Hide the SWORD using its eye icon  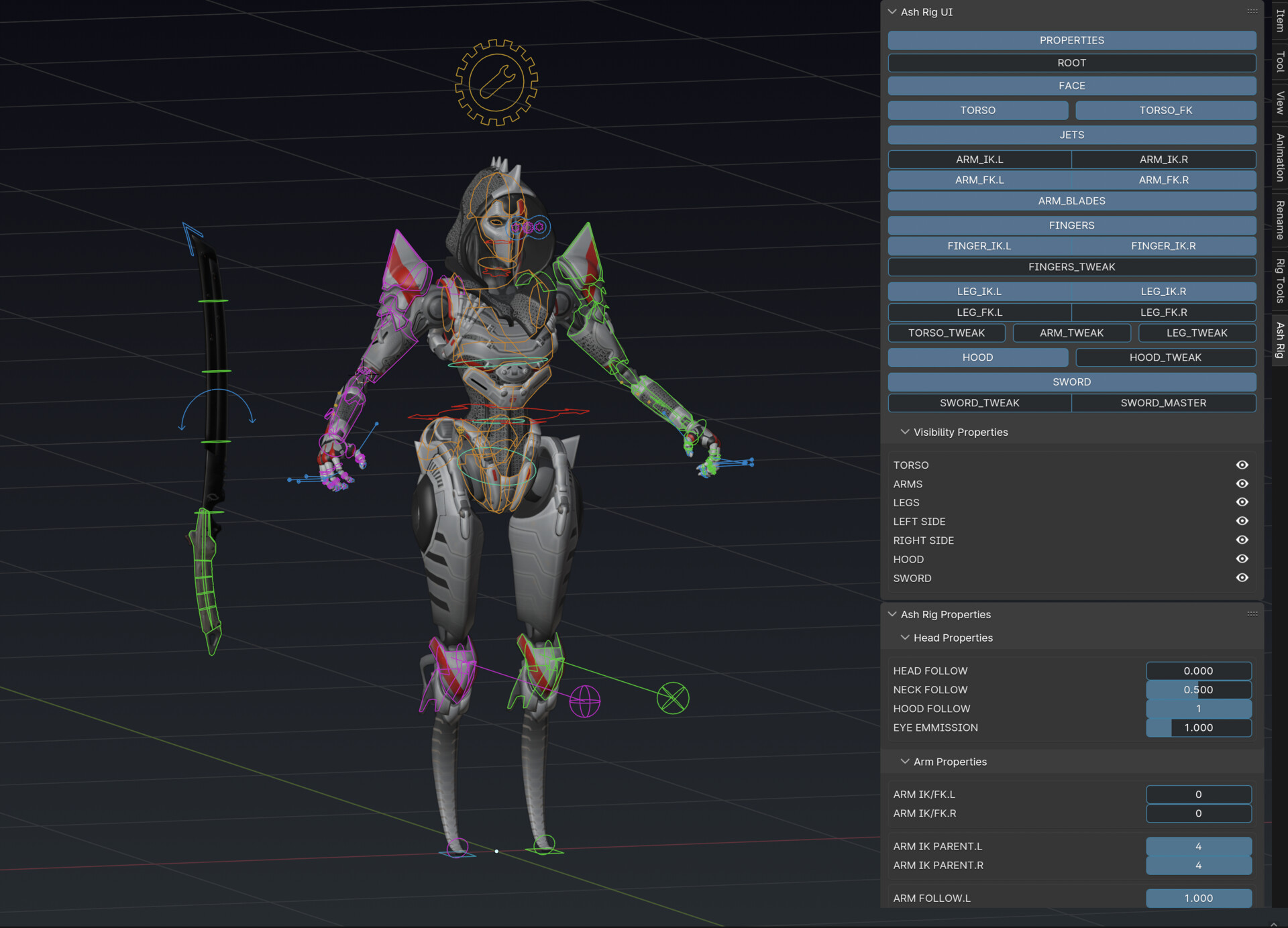point(1242,578)
